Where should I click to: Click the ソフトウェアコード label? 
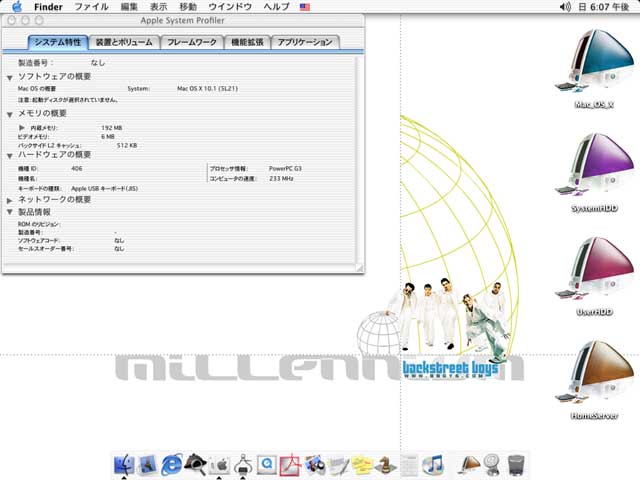coord(39,240)
